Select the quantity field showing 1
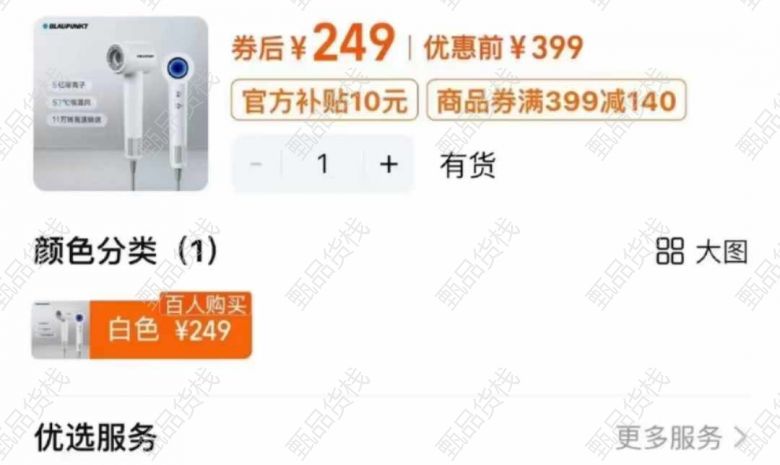The height and width of the screenshot is (465, 780). point(323,164)
